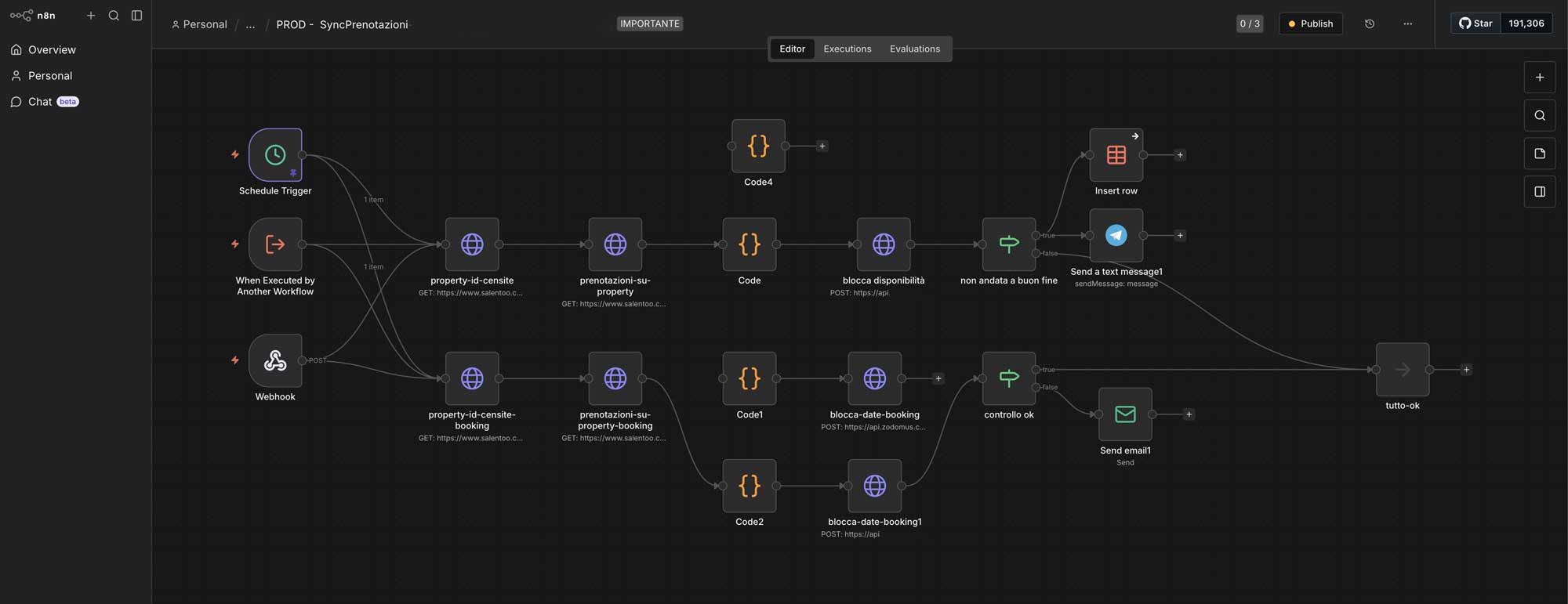Open the prenotazioni-su-property HTTP node

pyautogui.click(x=615, y=244)
